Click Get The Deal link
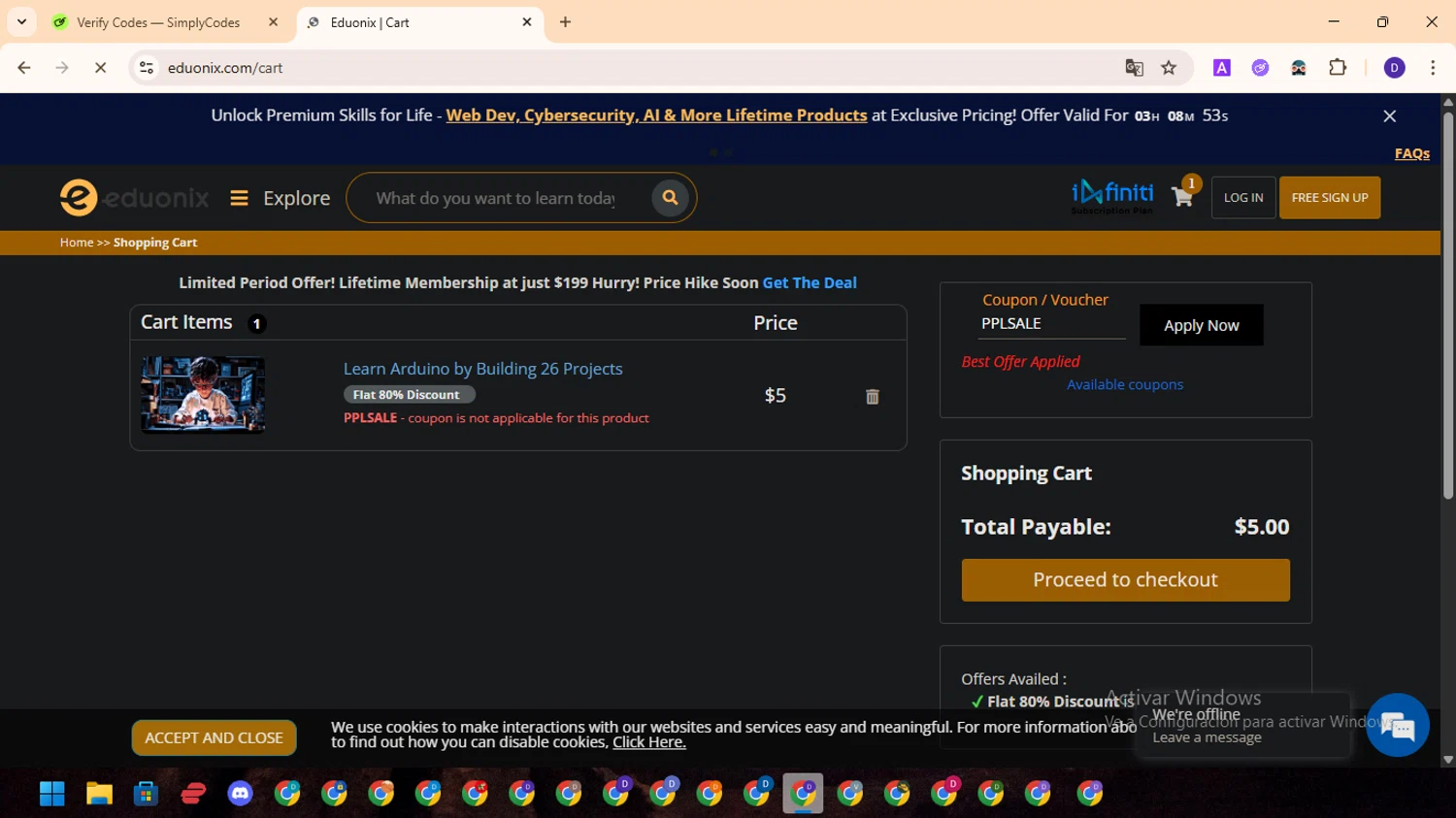Viewport: 1456px width, 818px height. (810, 283)
